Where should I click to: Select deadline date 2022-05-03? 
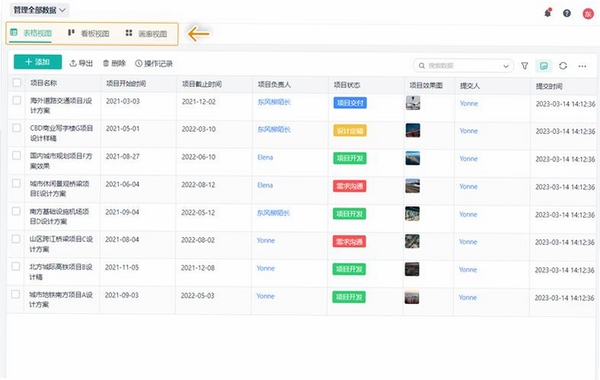point(197,295)
